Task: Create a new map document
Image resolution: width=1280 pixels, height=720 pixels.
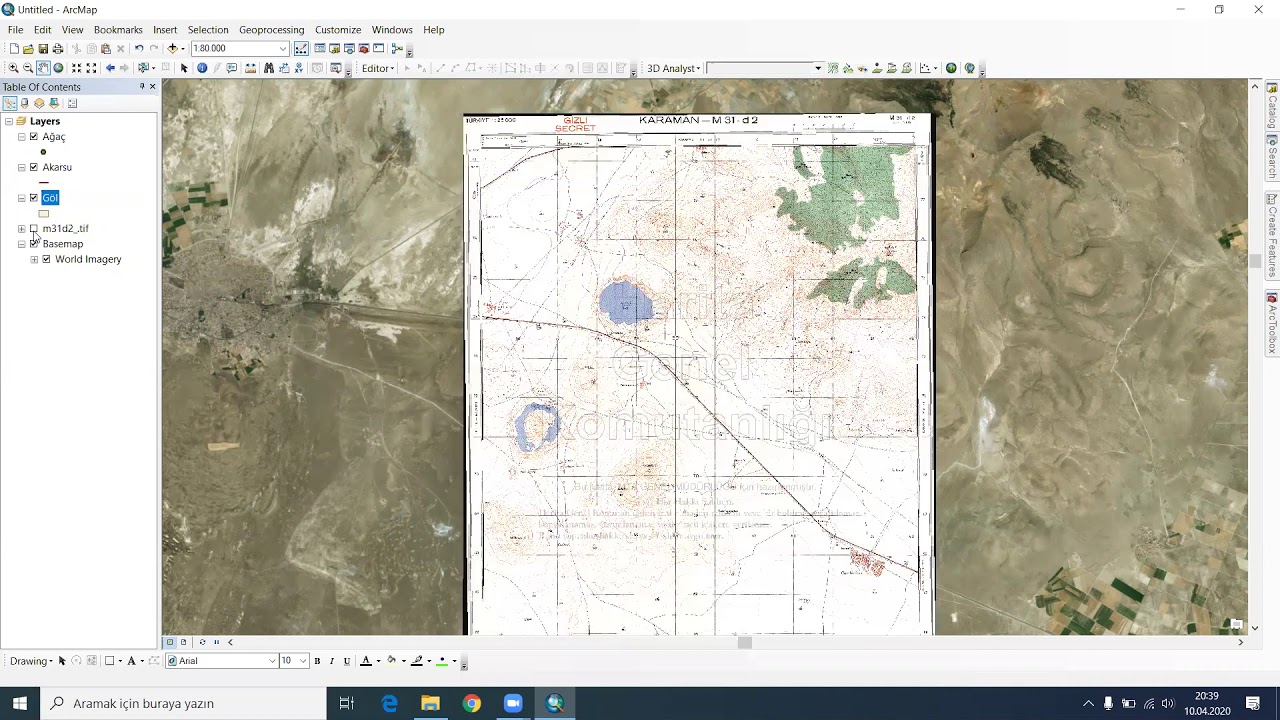Action: click(14, 48)
